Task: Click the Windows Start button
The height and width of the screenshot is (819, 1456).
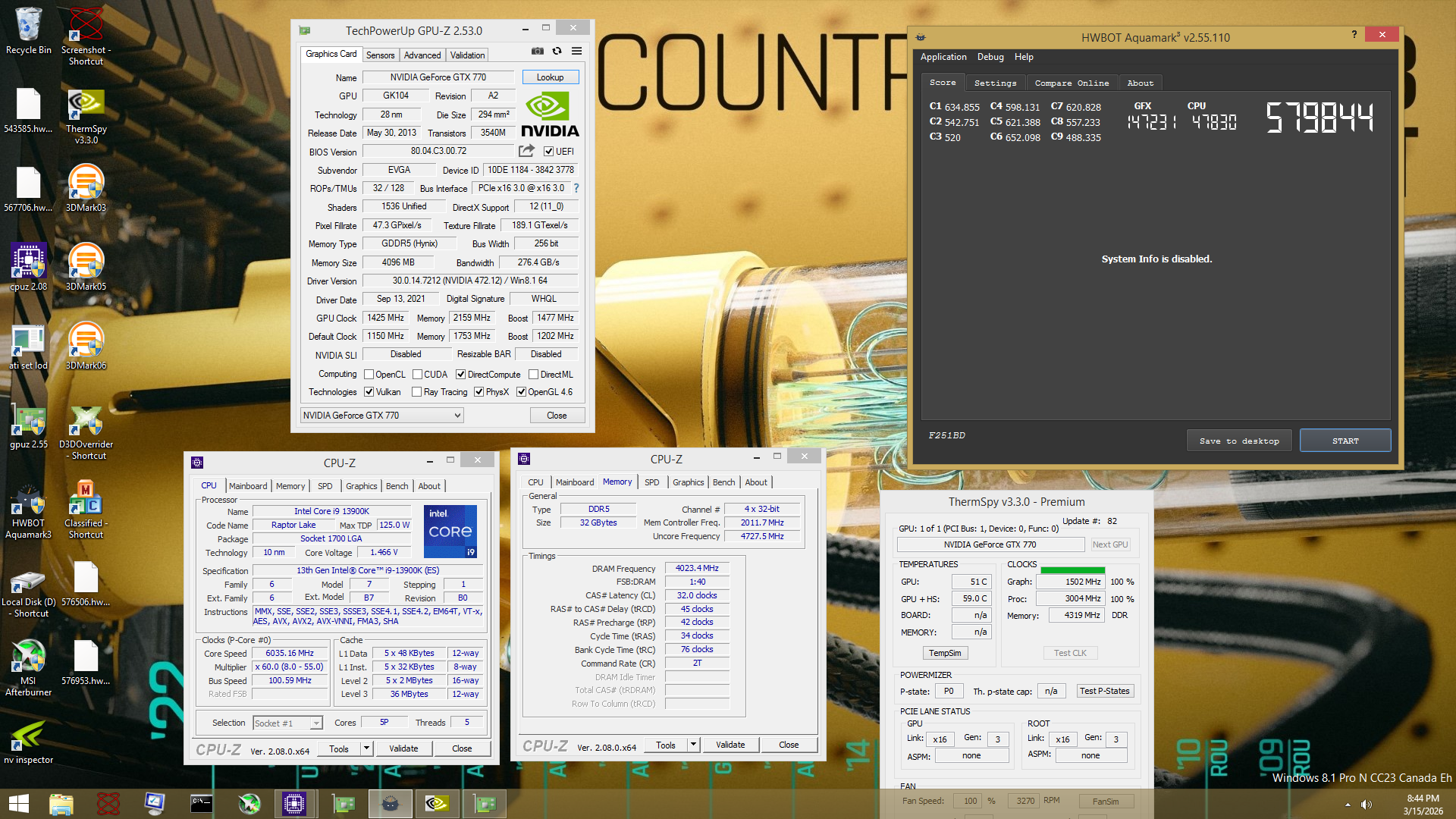Action: pos(18,804)
